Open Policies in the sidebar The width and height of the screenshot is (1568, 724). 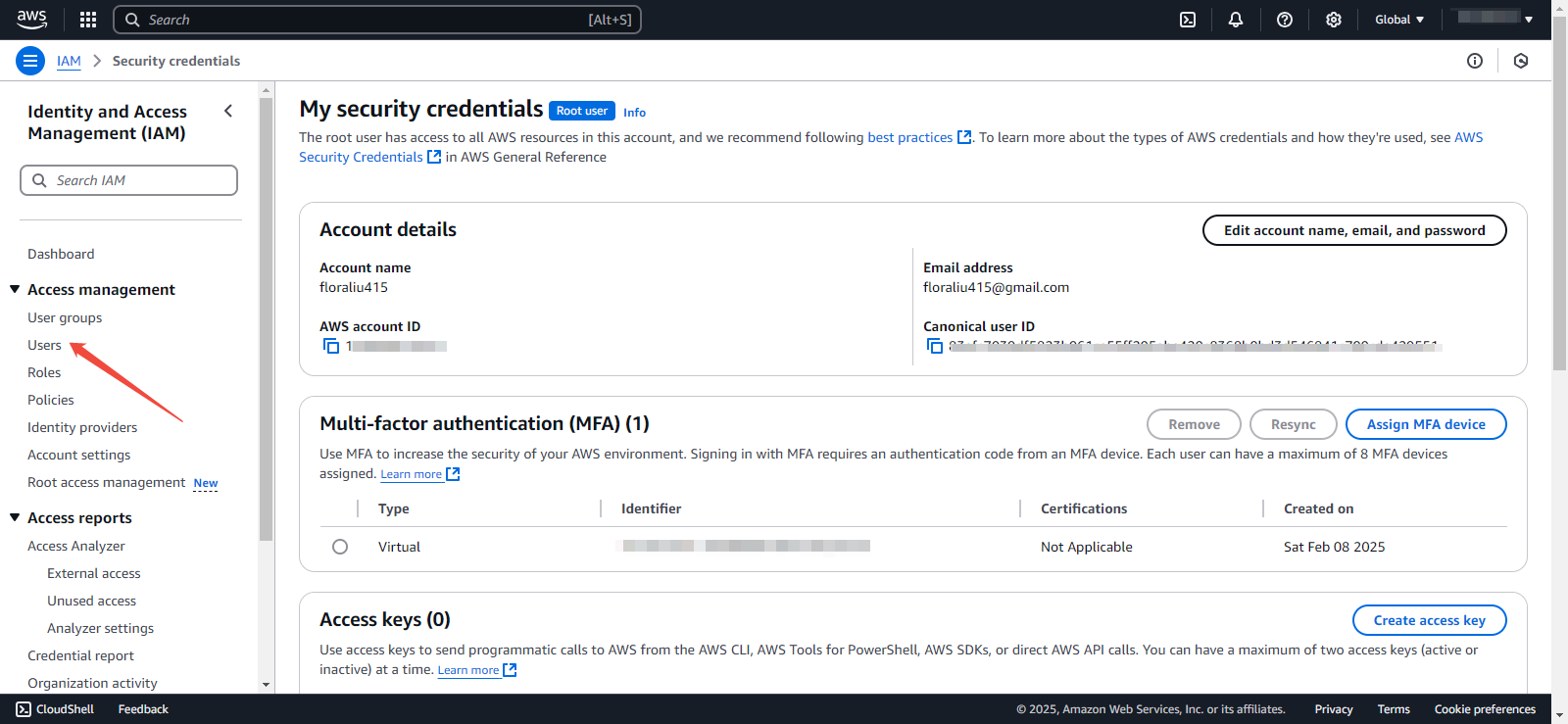click(51, 400)
